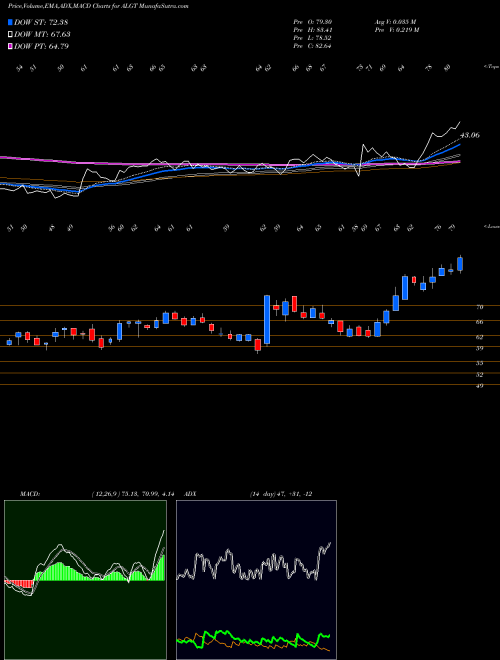Click the 52 price axis label

[x=479, y=374]
